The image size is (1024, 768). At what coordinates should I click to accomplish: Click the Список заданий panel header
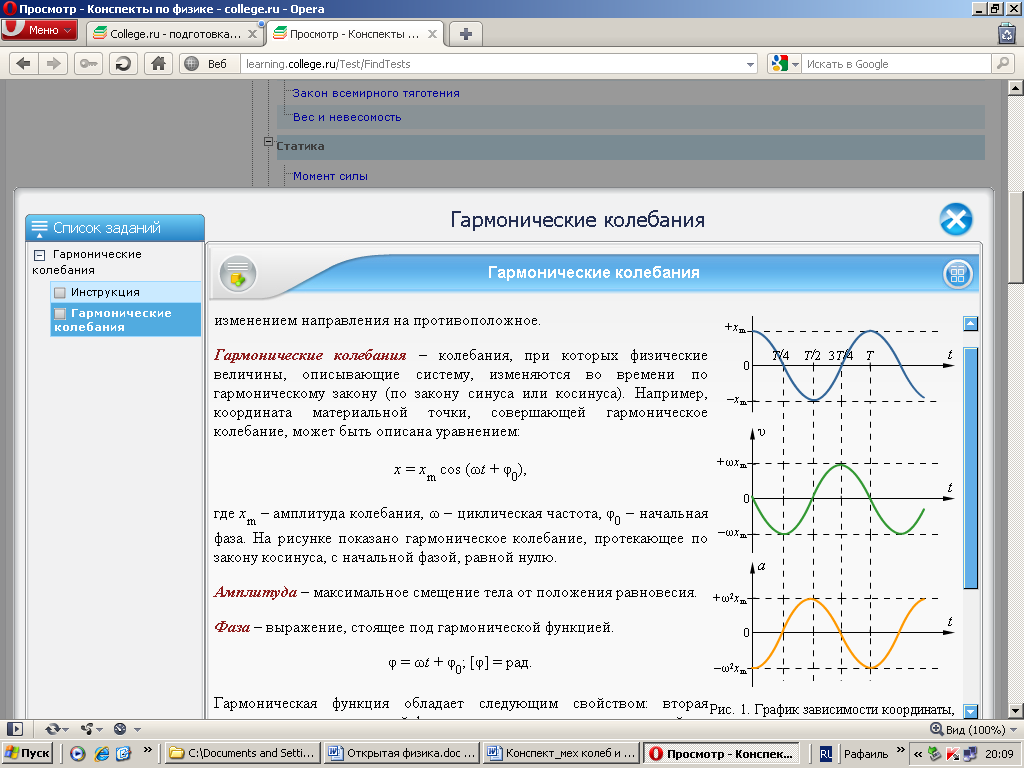[115, 228]
